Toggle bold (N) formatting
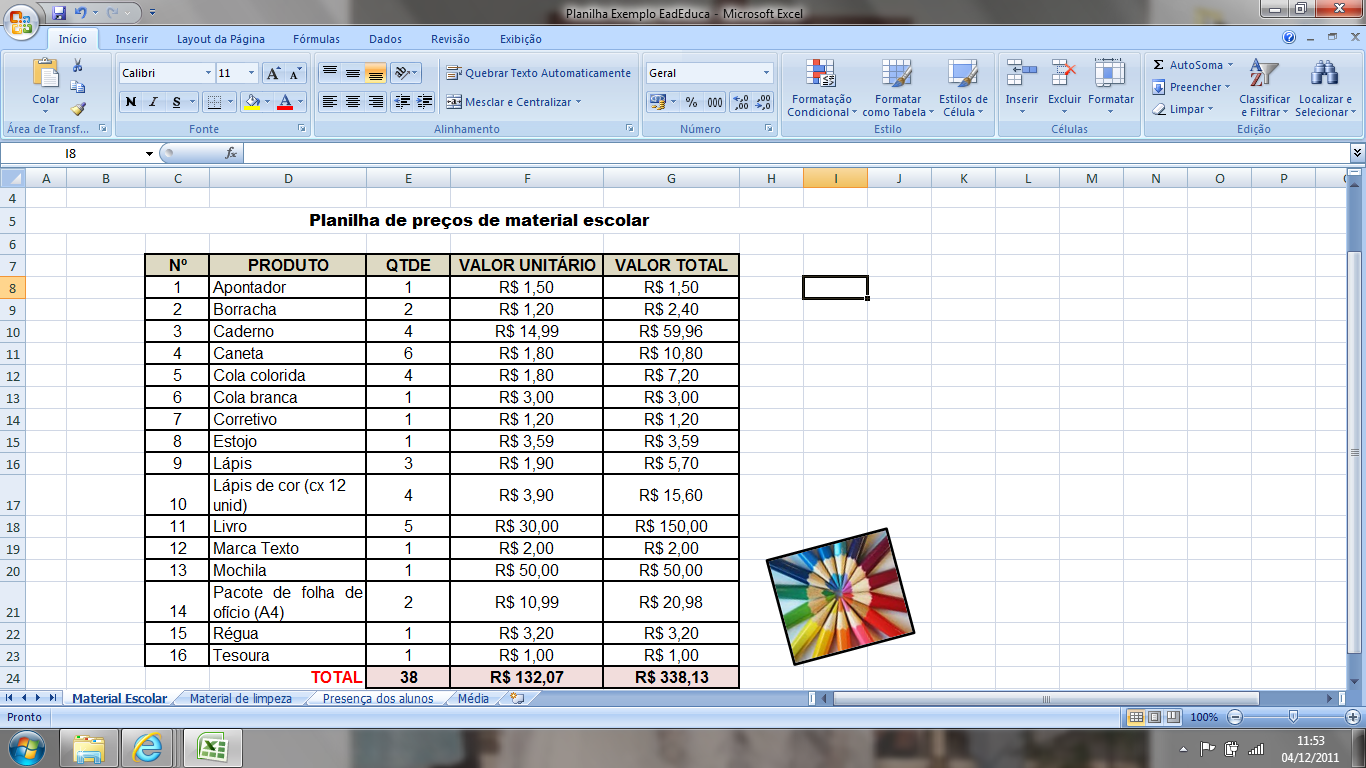This screenshot has width=1366, height=768. [131, 102]
